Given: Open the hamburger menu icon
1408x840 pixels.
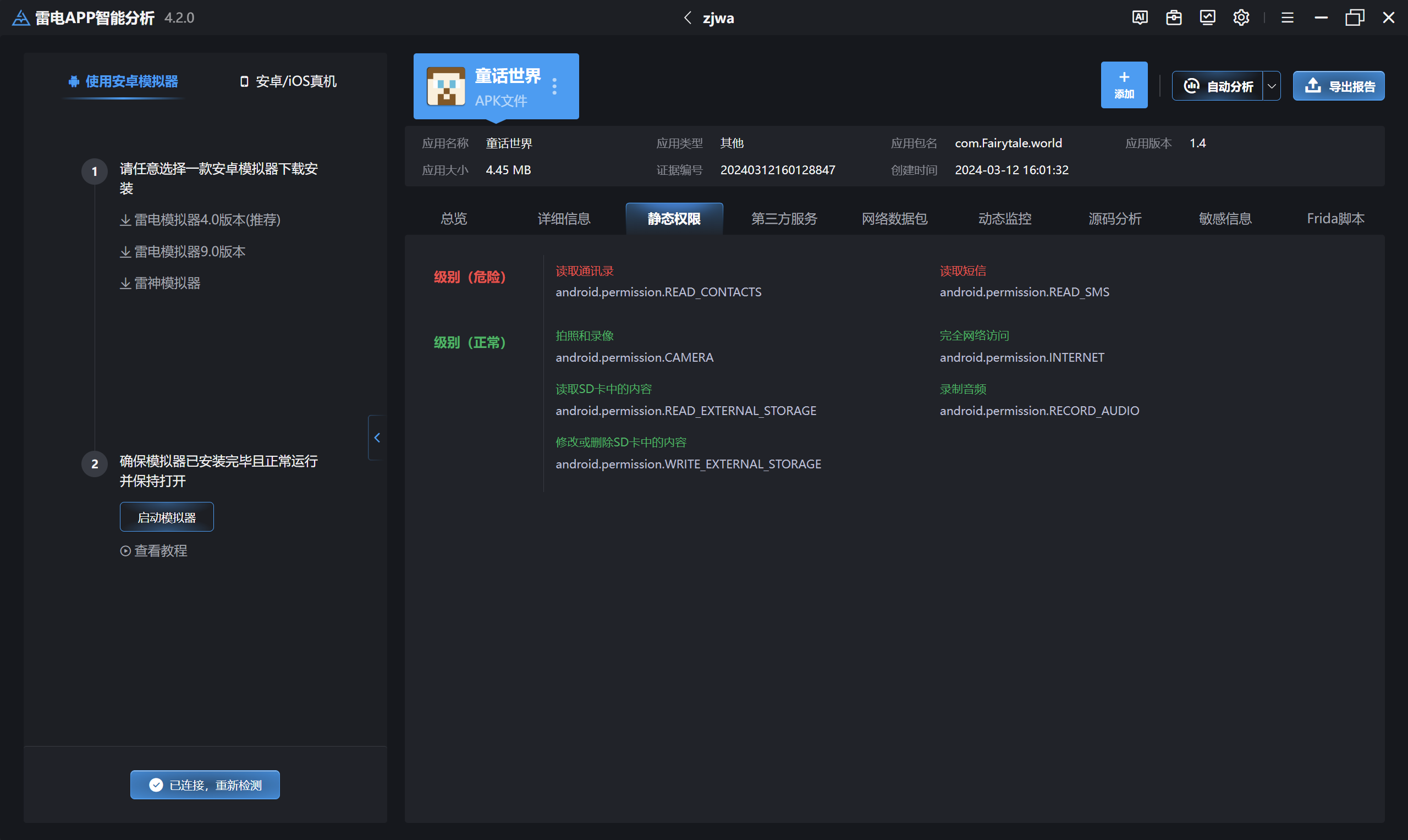Looking at the screenshot, I should click(x=1288, y=18).
